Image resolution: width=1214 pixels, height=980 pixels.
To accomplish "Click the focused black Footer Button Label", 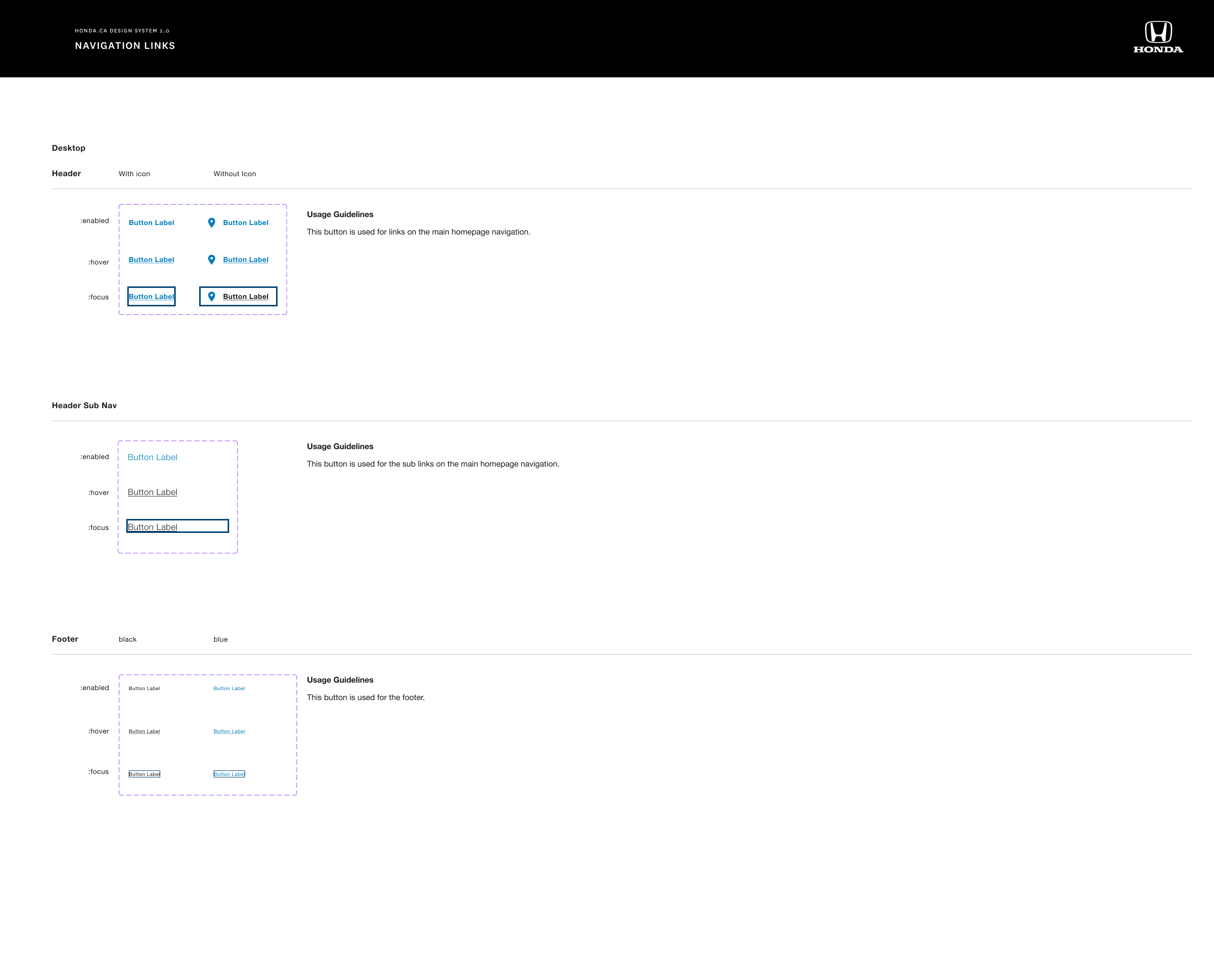I will pyautogui.click(x=145, y=774).
